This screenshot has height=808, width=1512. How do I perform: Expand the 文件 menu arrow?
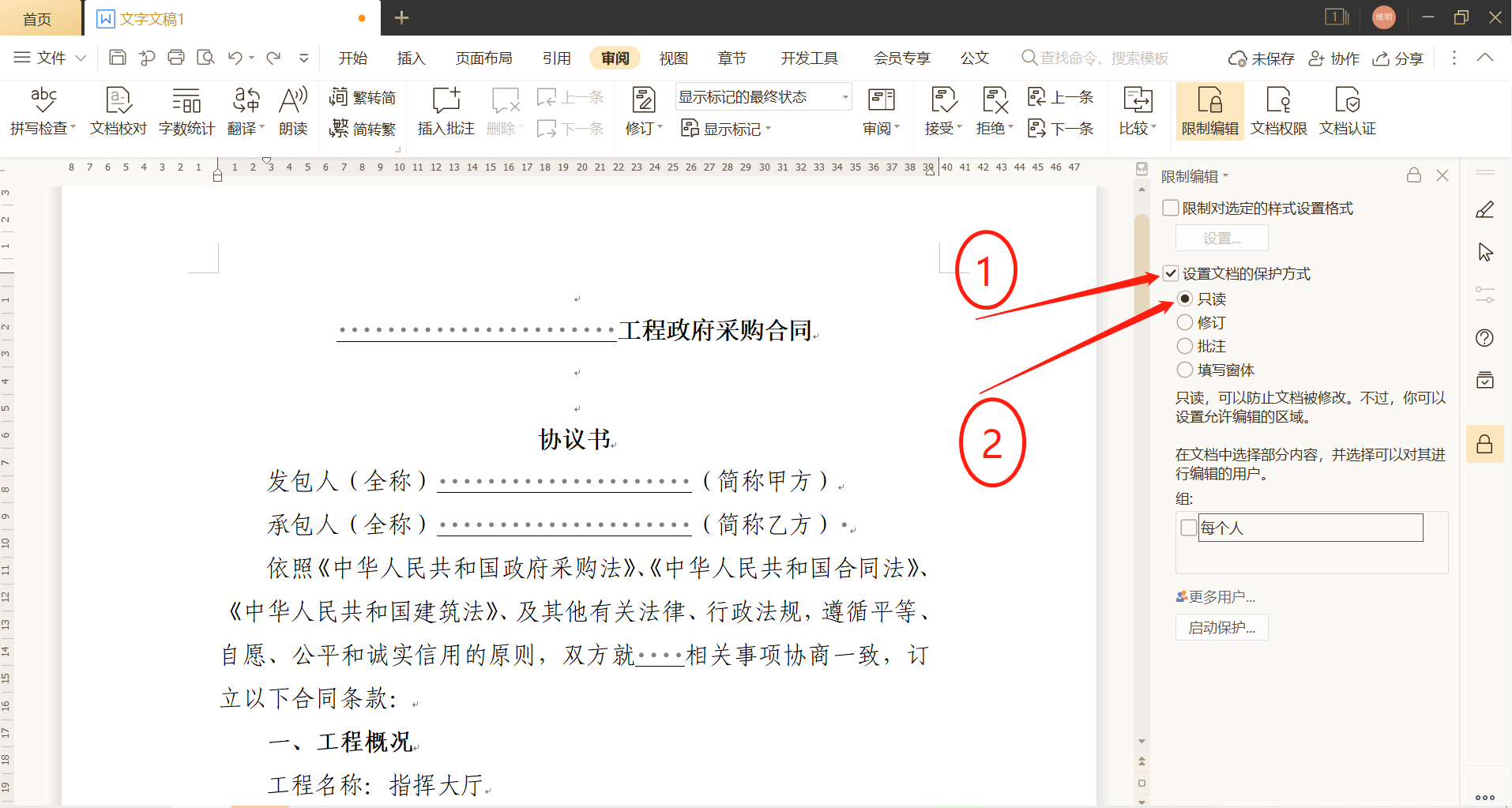point(81,58)
